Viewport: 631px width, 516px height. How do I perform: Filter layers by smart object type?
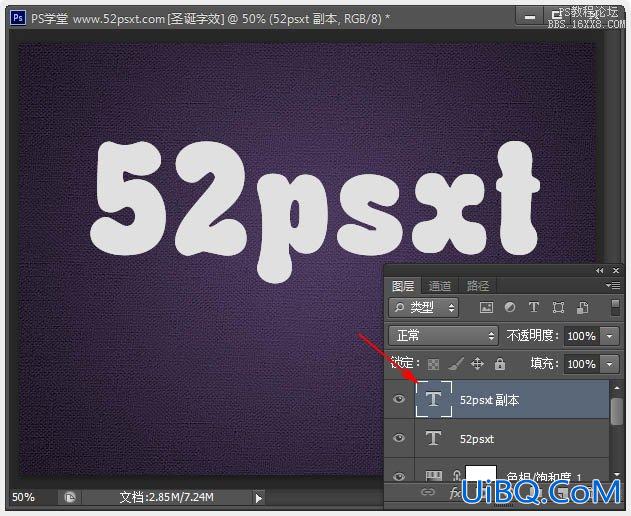pyautogui.click(x=583, y=308)
